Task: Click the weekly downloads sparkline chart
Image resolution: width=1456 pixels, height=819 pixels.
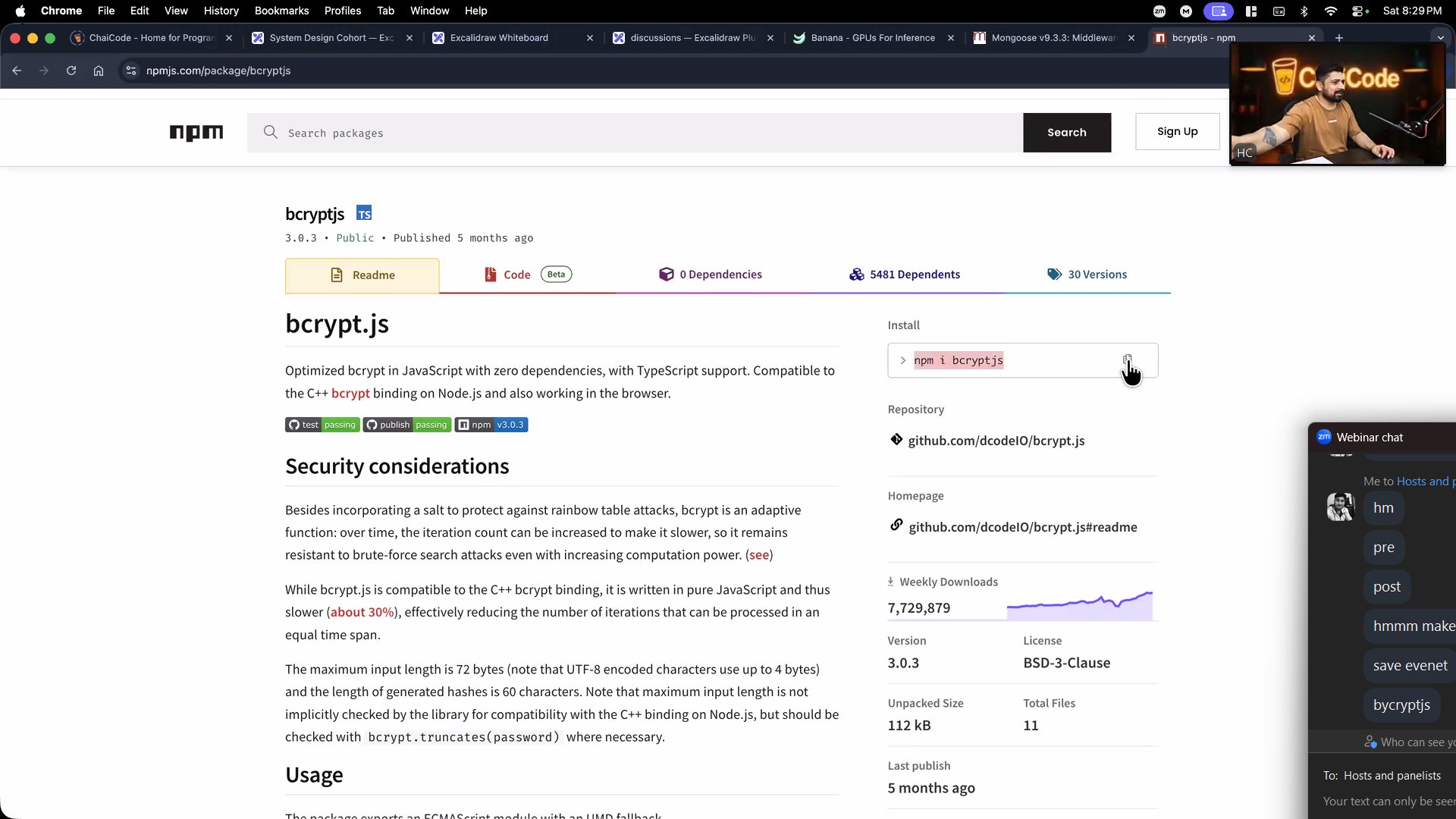Action: click(x=1079, y=606)
